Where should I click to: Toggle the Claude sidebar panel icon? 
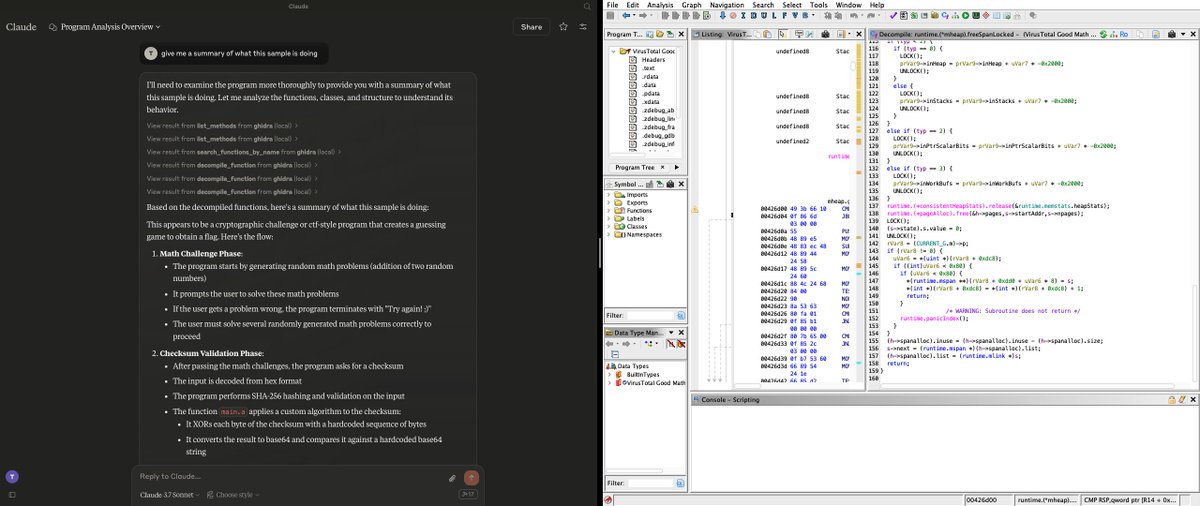(x=11, y=495)
